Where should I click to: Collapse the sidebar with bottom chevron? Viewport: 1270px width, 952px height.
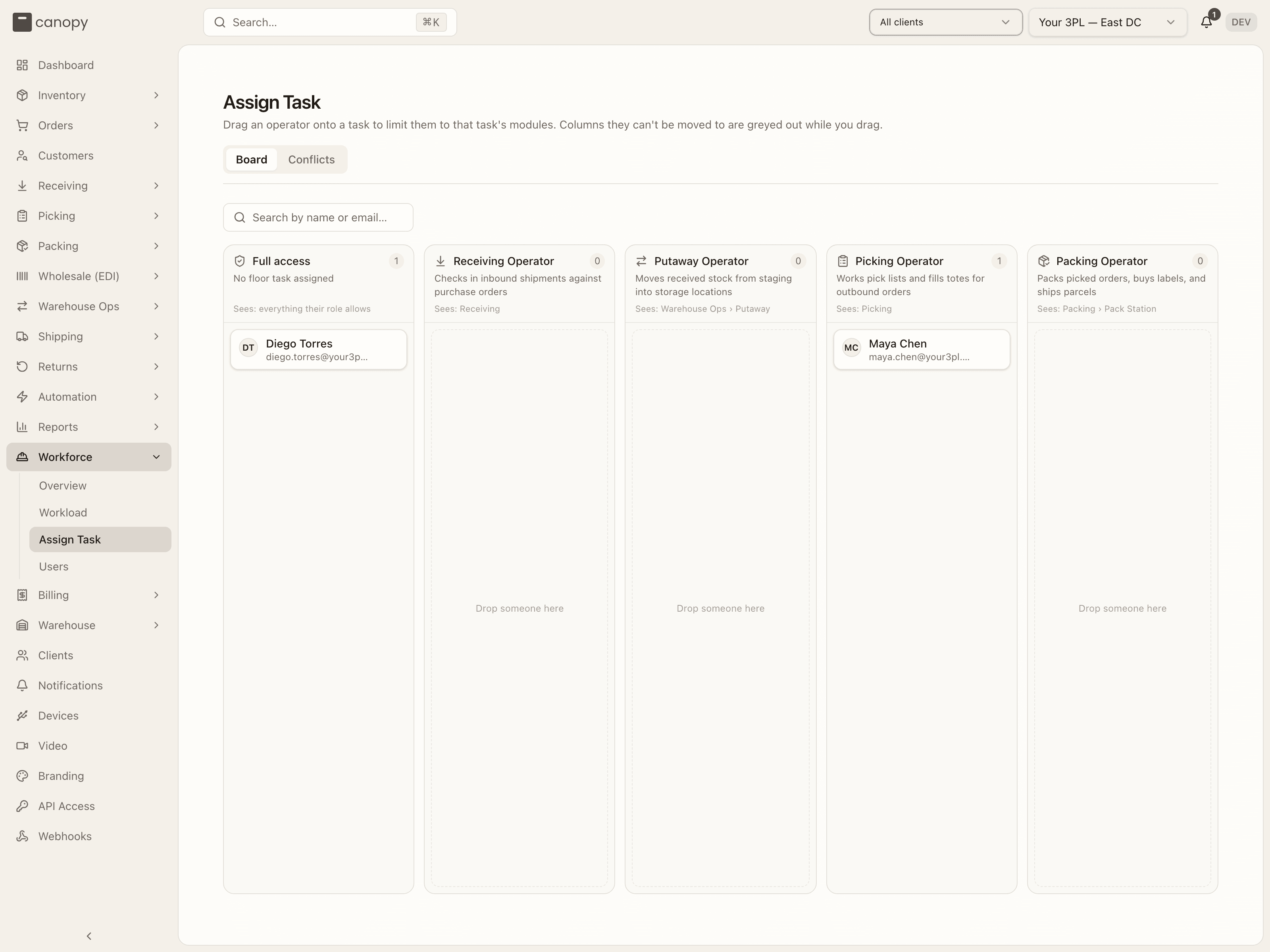click(x=89, y=936)
